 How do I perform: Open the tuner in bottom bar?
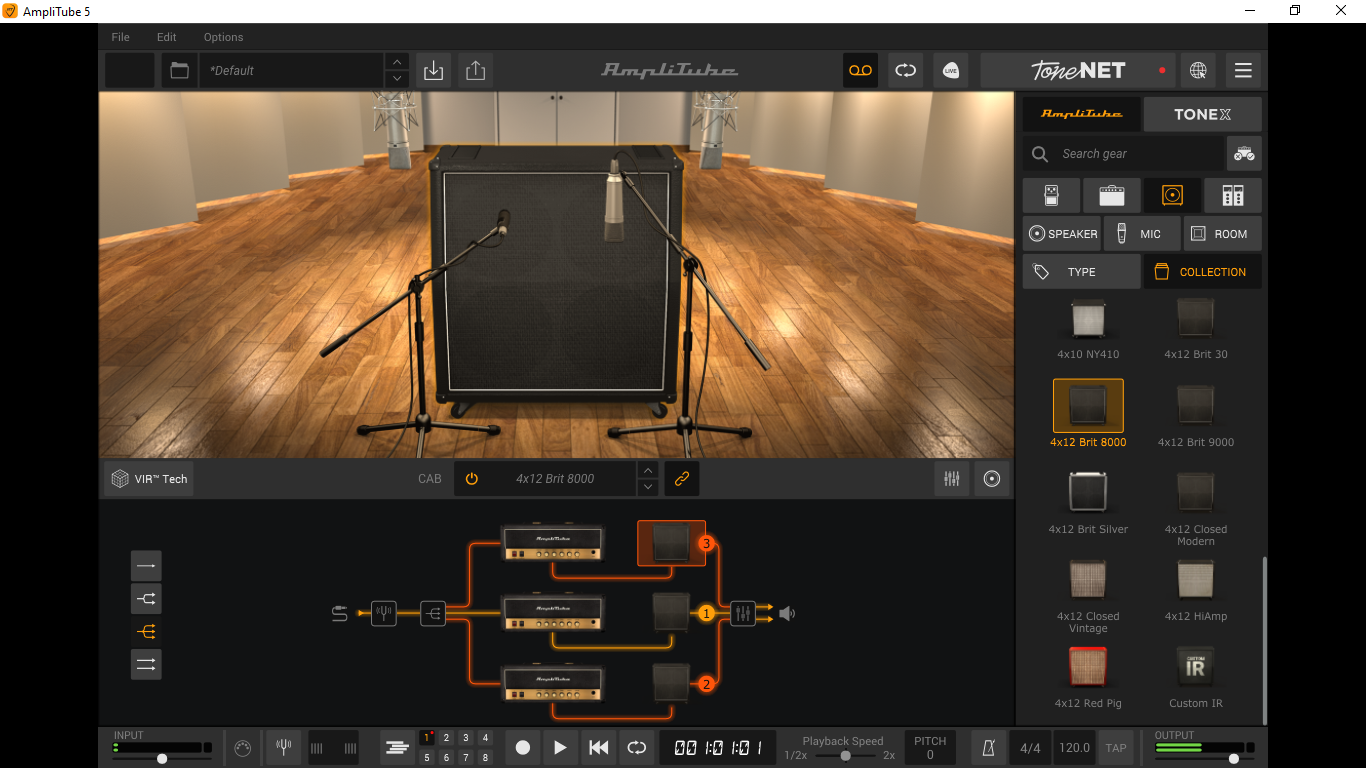284,748
